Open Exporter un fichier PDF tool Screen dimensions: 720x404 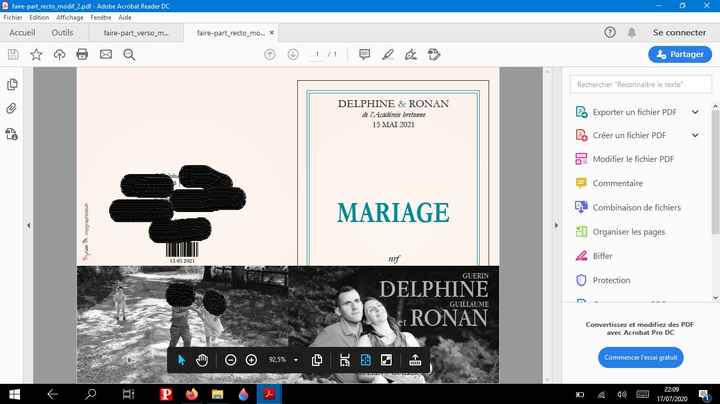(x=635, y=112)
